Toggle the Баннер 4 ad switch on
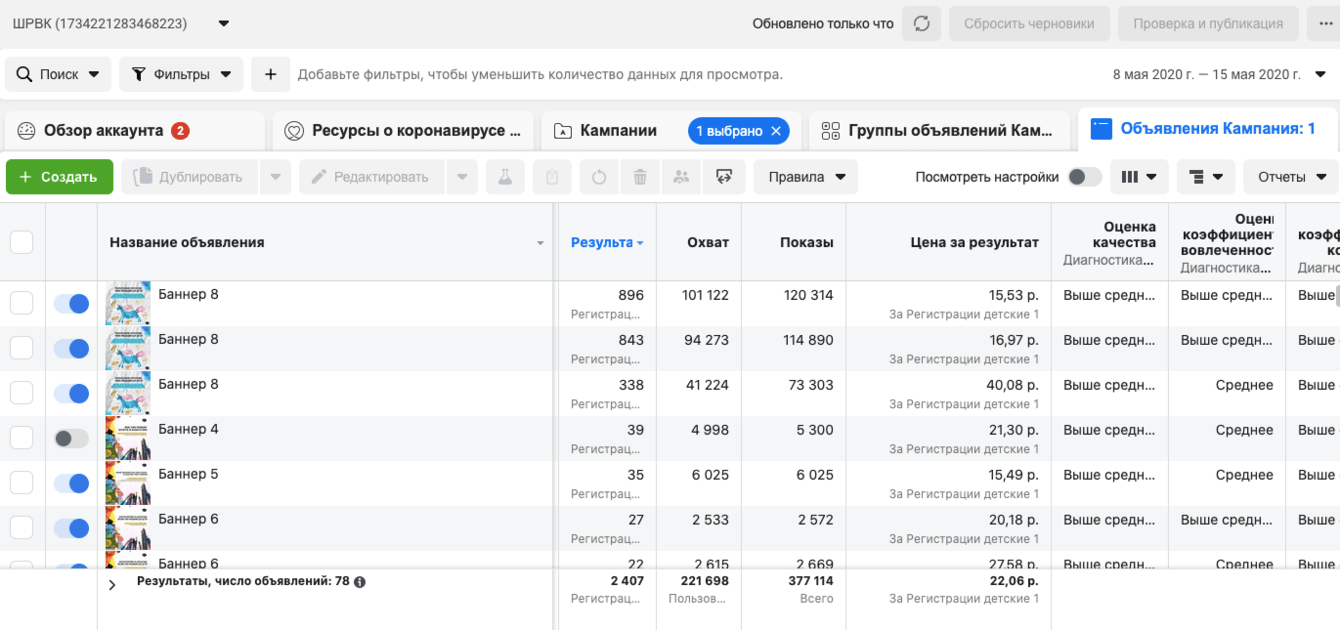This screenshot has height=630, width=1340. tap(71, 438)
